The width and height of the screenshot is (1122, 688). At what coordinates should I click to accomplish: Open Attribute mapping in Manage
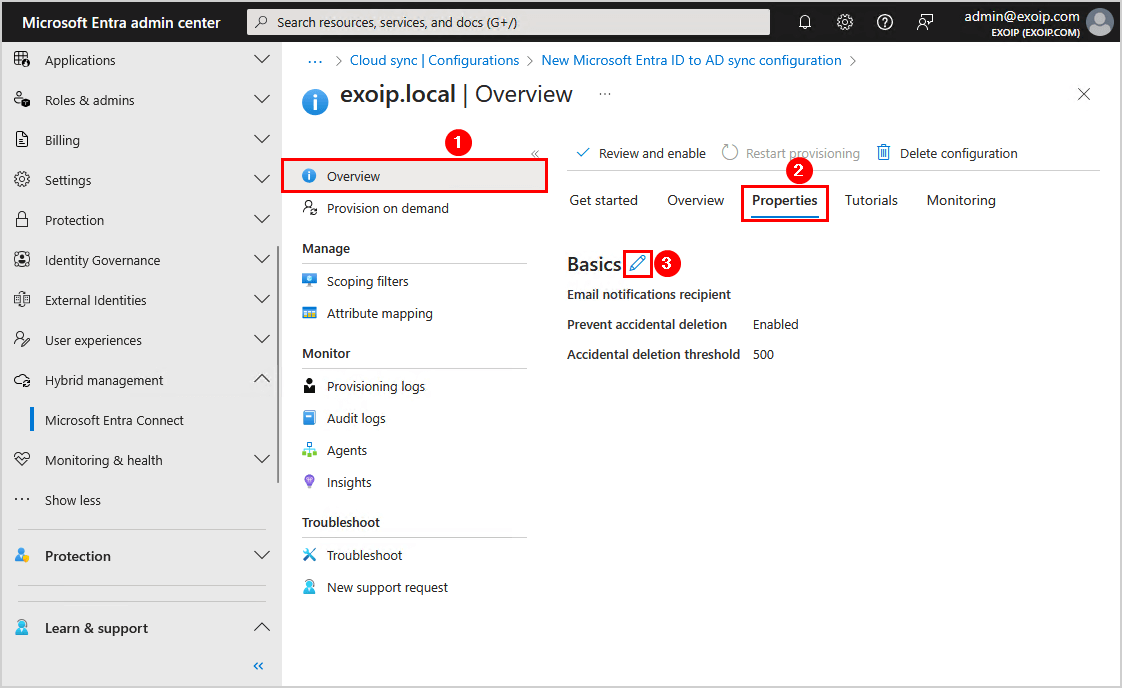click(379, 313)
